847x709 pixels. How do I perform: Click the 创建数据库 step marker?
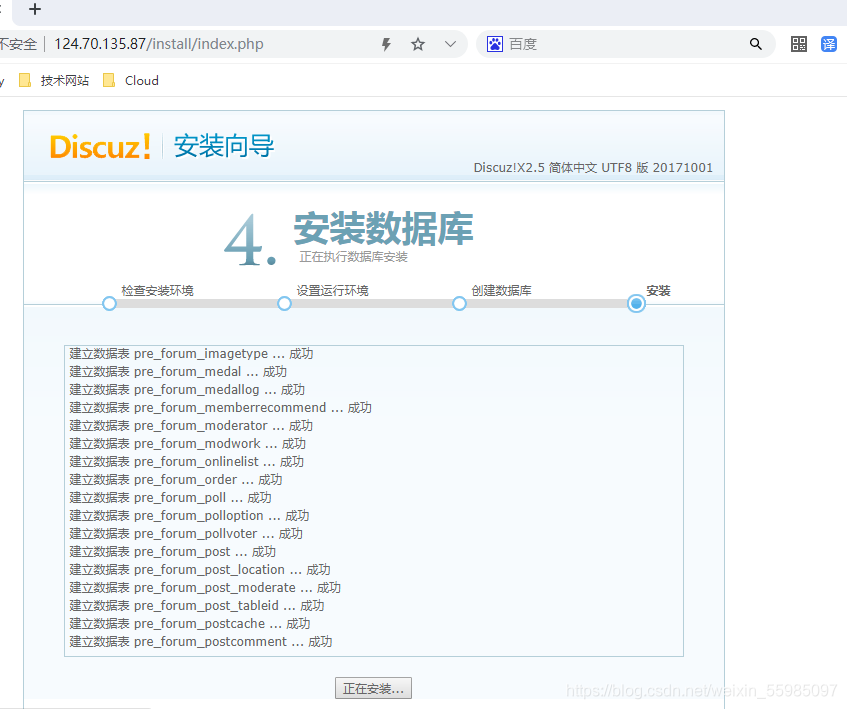point(459,303)
